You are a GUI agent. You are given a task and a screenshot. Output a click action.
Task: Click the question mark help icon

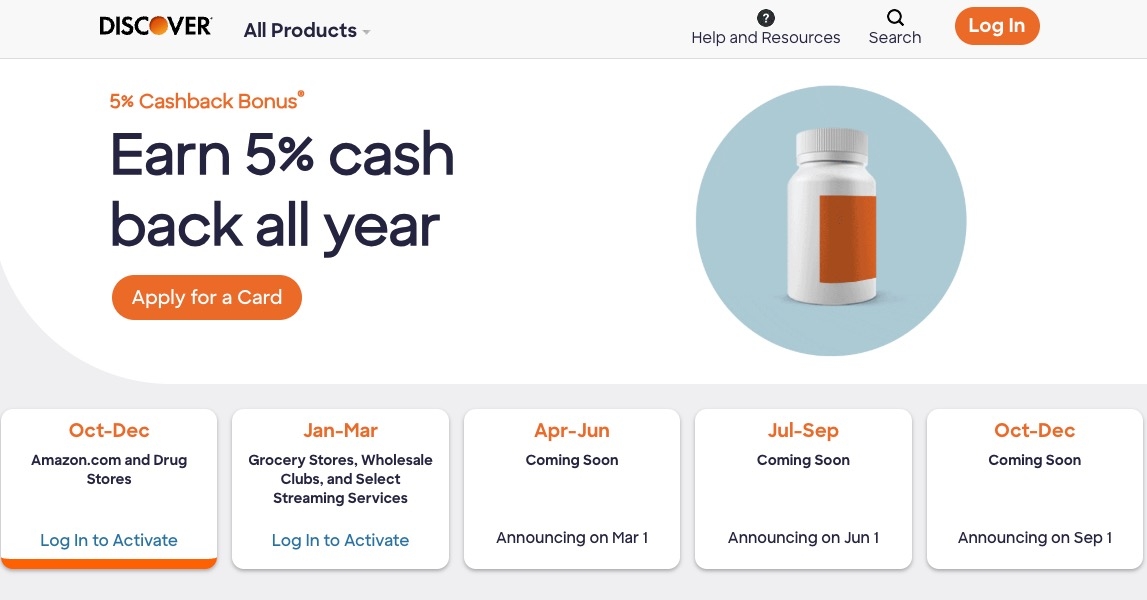point(765,17)
